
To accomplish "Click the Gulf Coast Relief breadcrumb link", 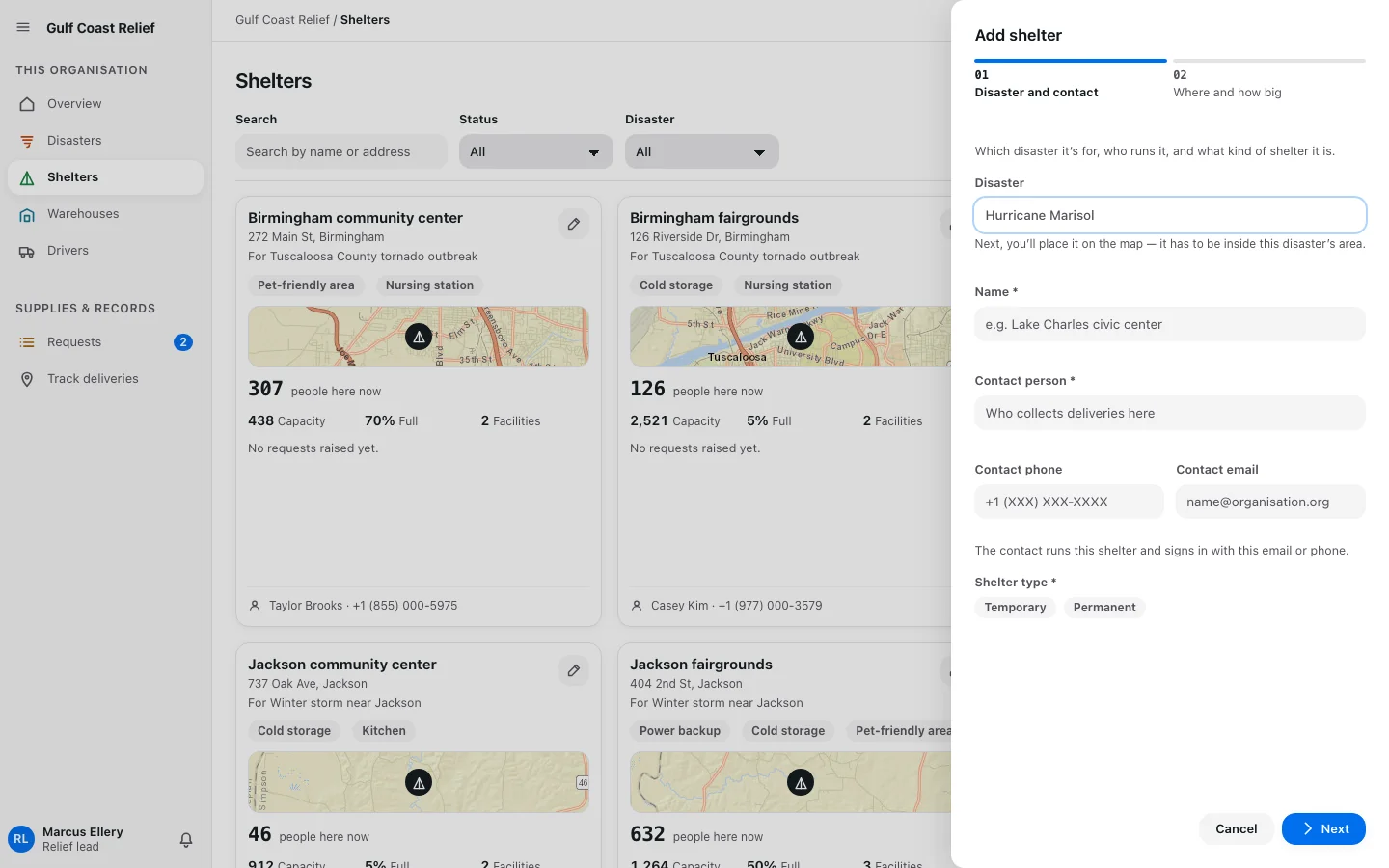I will (283, 20).
